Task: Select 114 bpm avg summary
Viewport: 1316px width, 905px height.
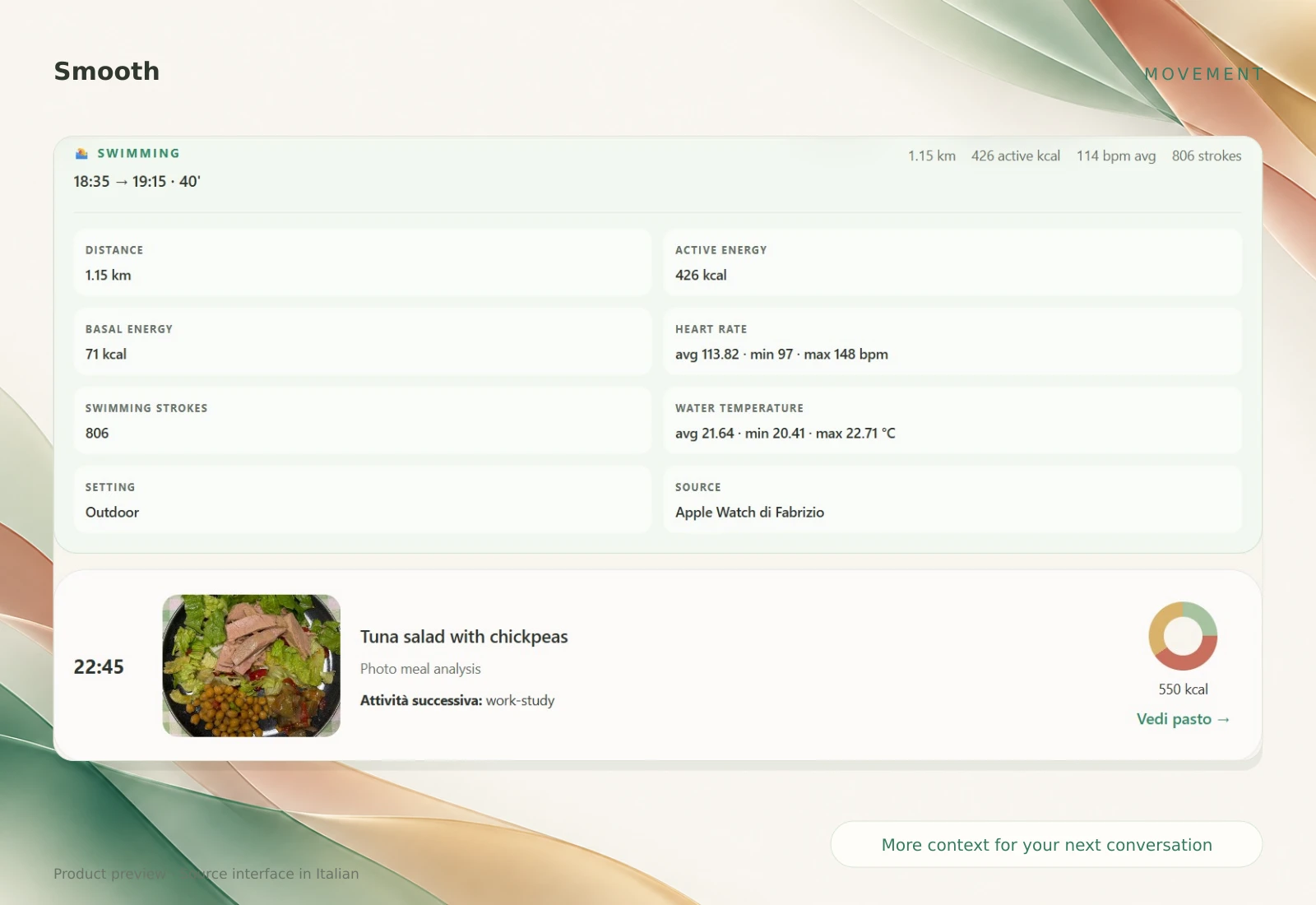Action: coord(1116,155)
